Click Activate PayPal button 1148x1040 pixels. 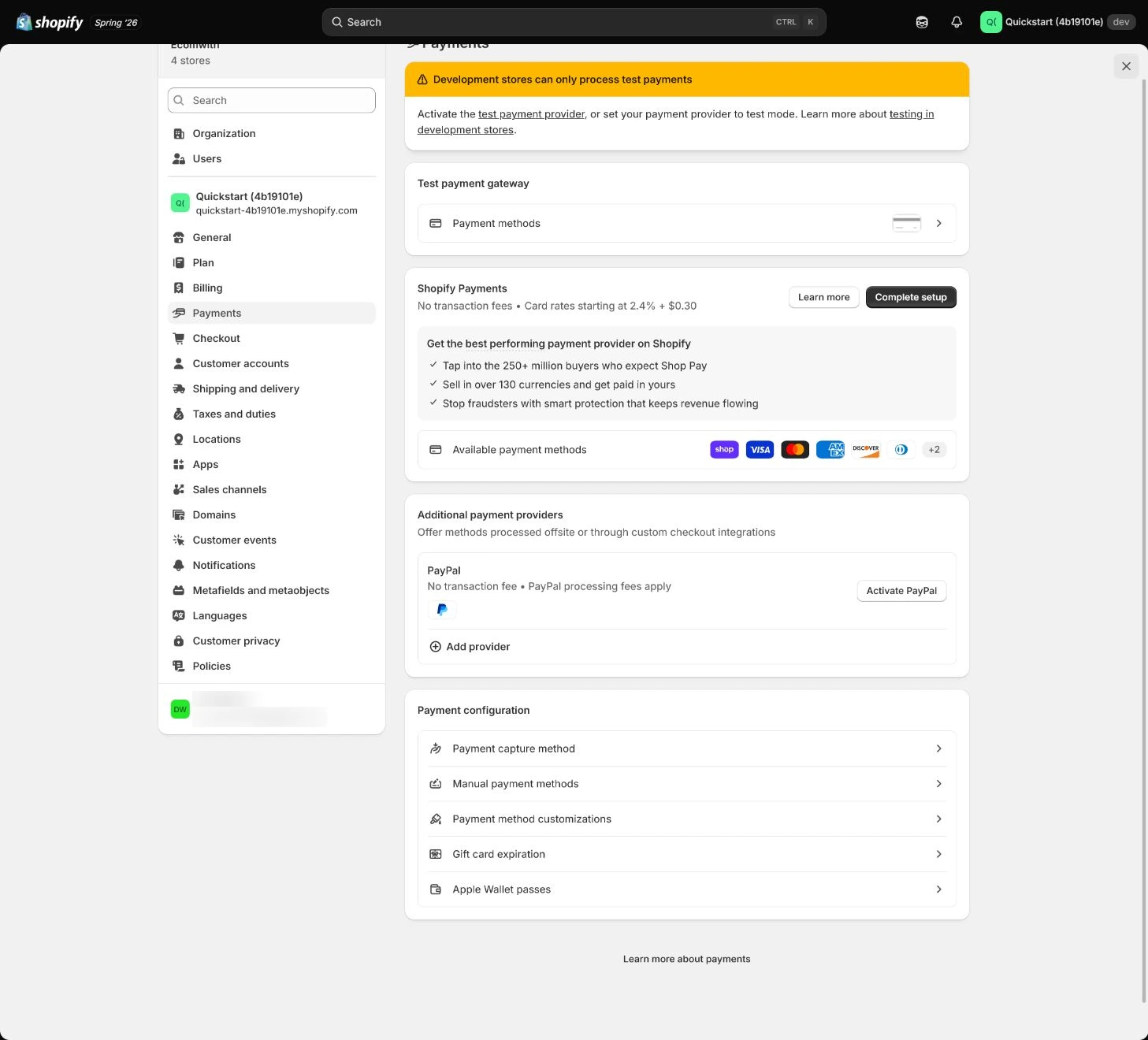[901, 591]
